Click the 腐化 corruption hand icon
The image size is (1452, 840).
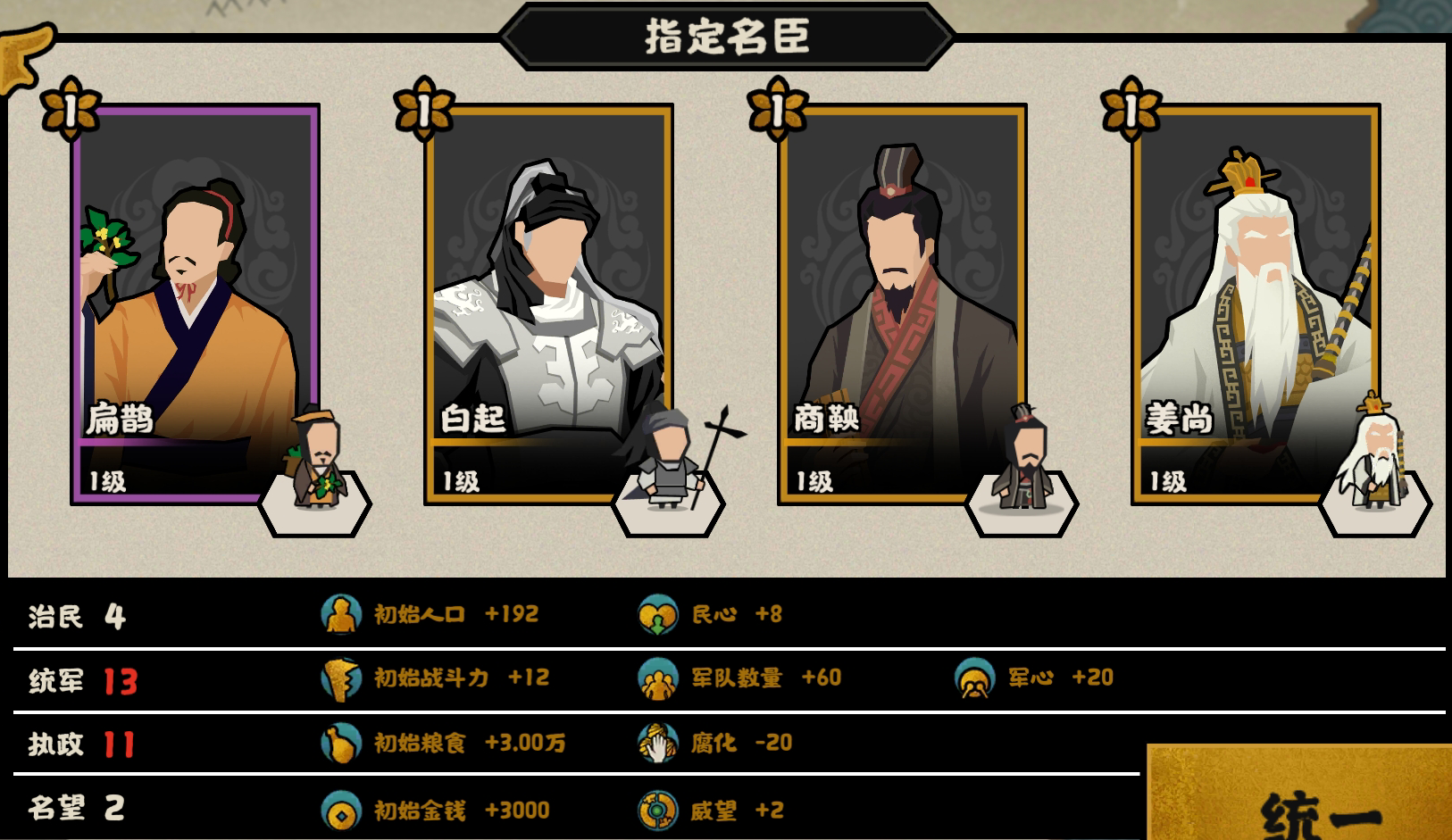658,743
